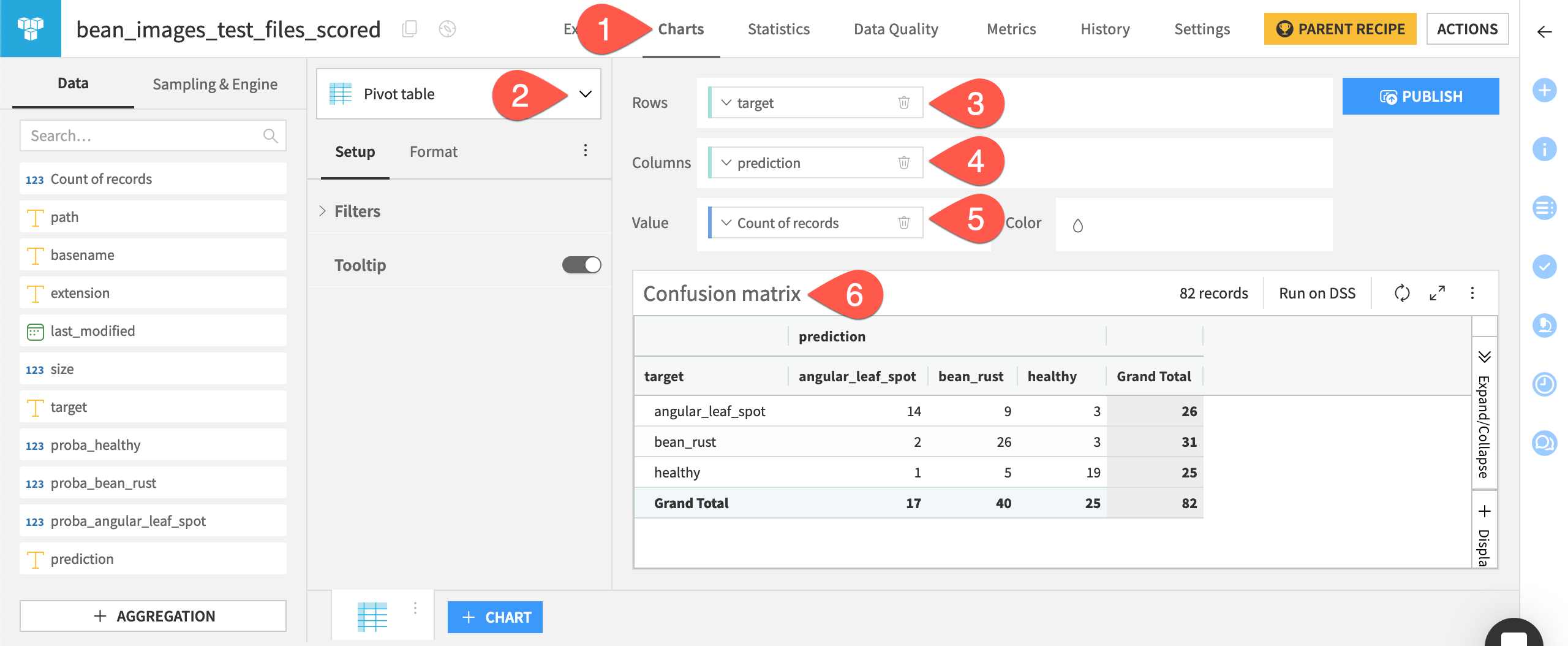Click the PUBLISH button
The width and height of the screenshot is (1568, 646).
point(1420,96)
